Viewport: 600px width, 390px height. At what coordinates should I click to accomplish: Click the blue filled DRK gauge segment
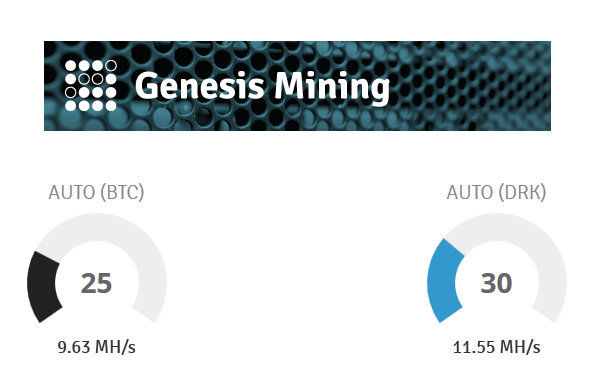pyautogui.click(x=444, y=281)
